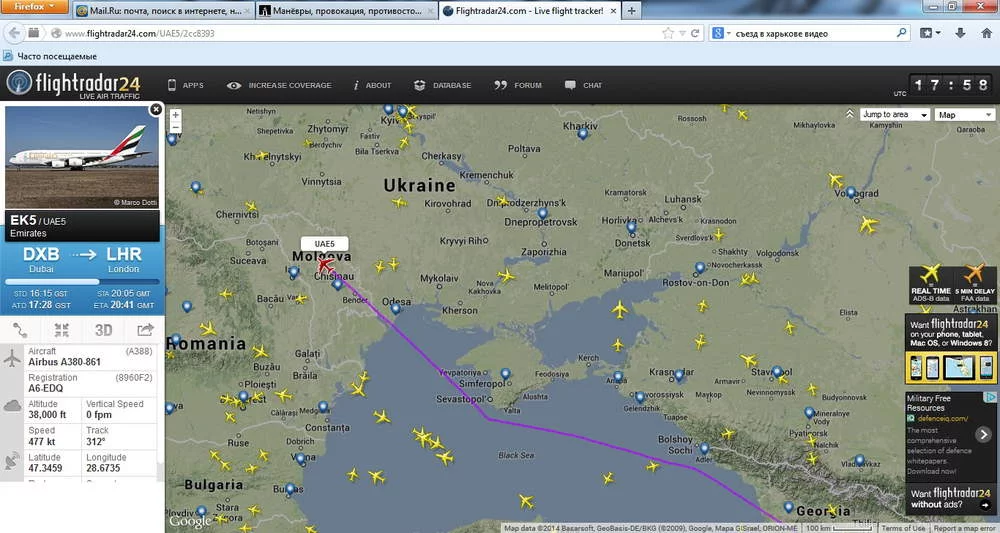The width and height of the screenshot is (1000, 533).
Task: Click the Kharkiv airport pin marker
Action: 582,134
